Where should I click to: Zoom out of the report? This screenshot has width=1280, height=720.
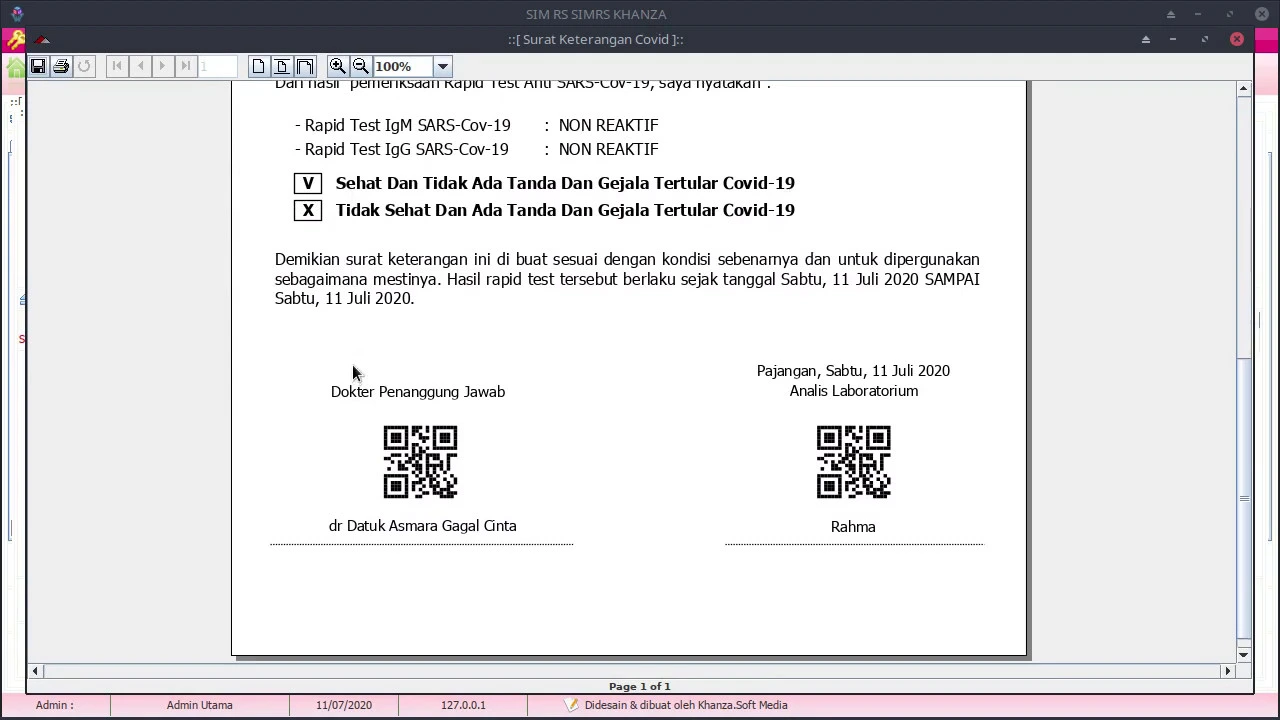point(361,66)
